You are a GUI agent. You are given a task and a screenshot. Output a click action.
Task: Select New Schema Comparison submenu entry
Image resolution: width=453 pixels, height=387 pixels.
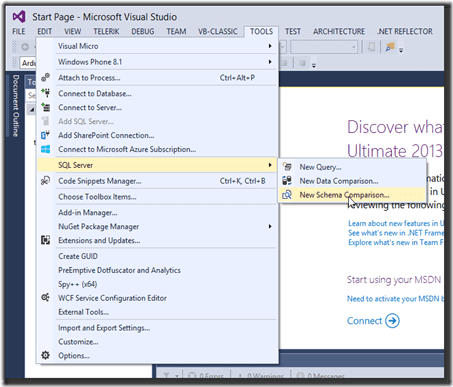coord(353,195)
